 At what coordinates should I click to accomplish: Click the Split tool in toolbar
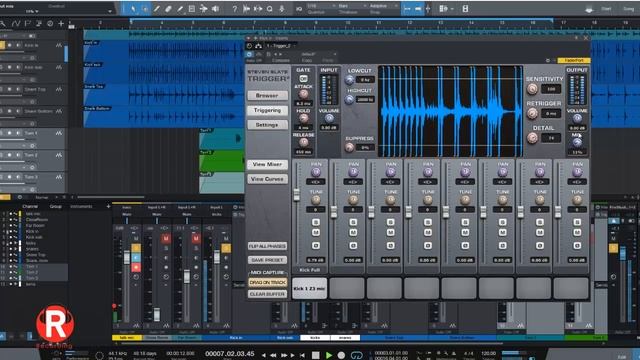[x=157, y=9]
